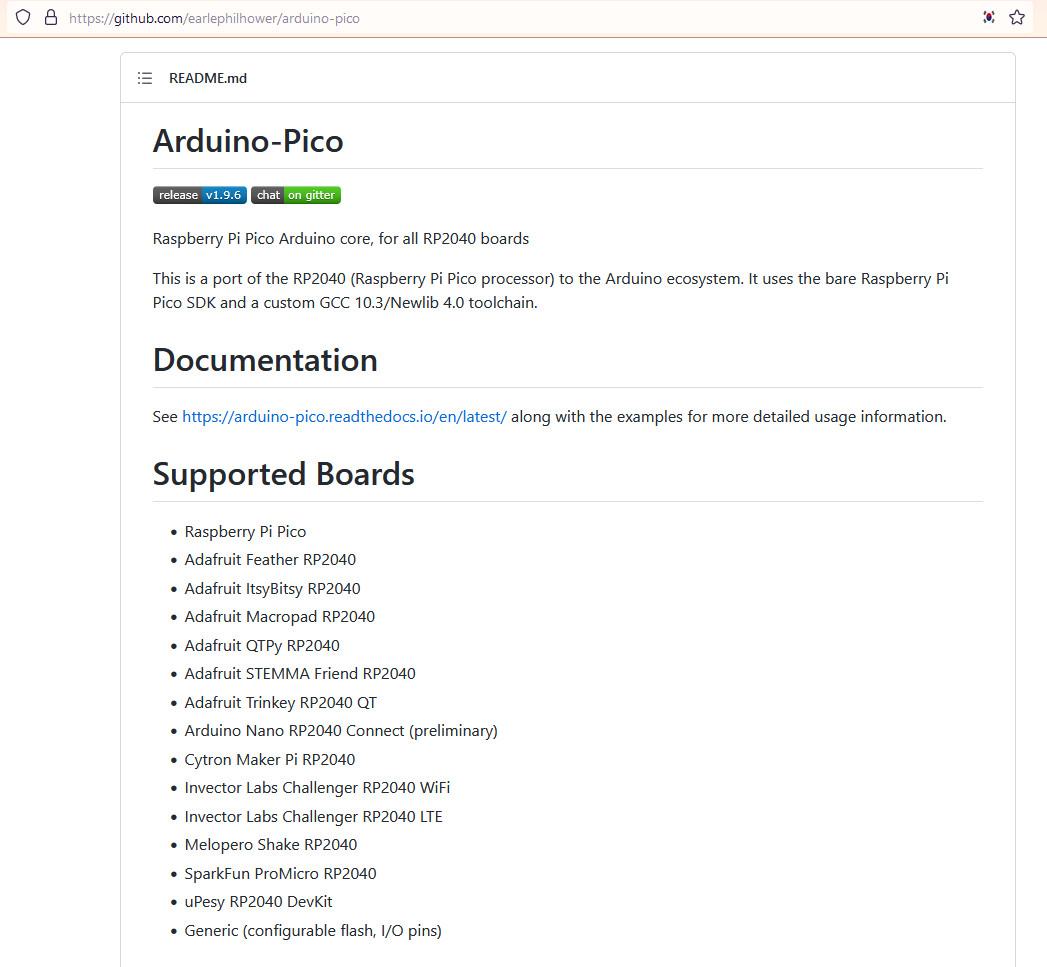Open the arduino-pico.readthedocs.io documentation link
Screen dimensions: 1047x967
click(345, 417)
